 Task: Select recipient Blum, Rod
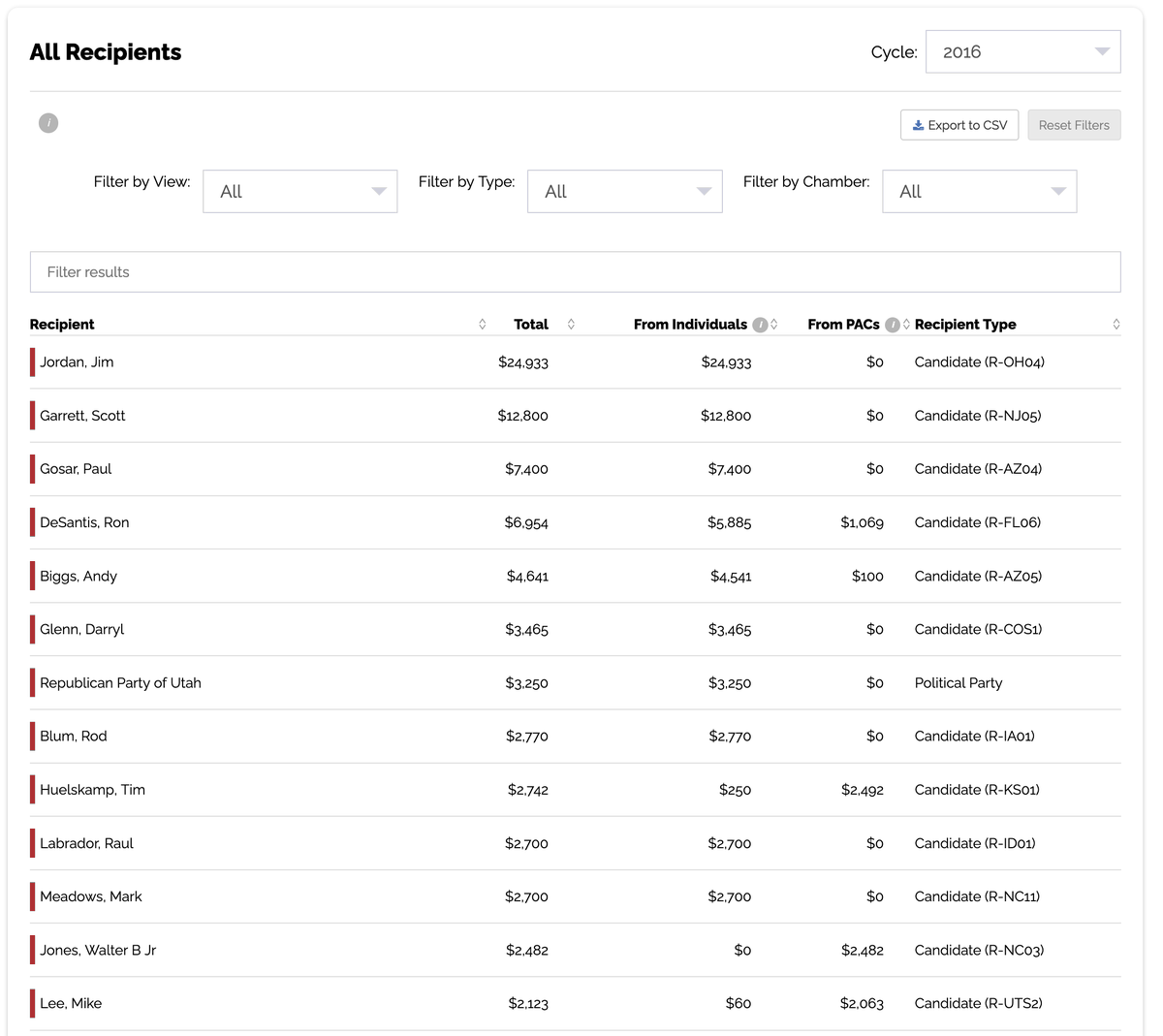[x=74, y=737]
